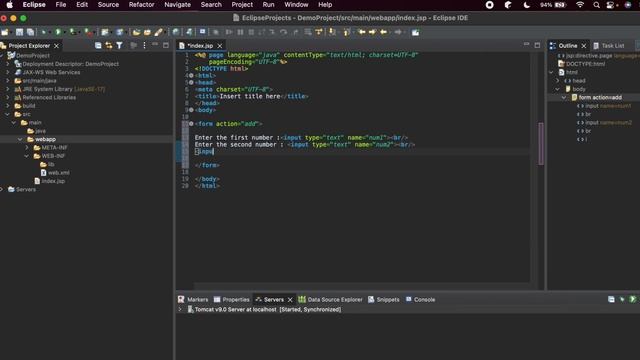Open the File menu
The image size is (640, 360).
point(61,5)
